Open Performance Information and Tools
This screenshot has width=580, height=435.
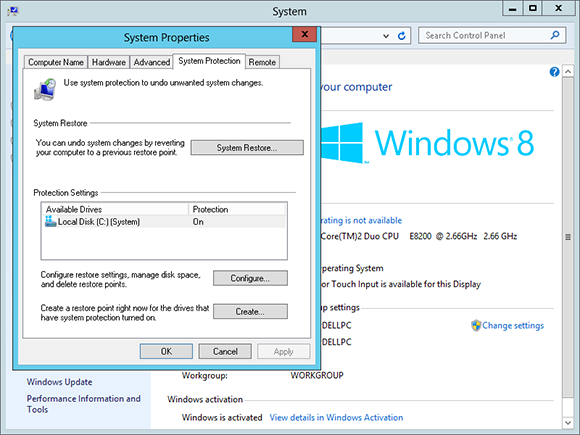(x=84, y=404)
